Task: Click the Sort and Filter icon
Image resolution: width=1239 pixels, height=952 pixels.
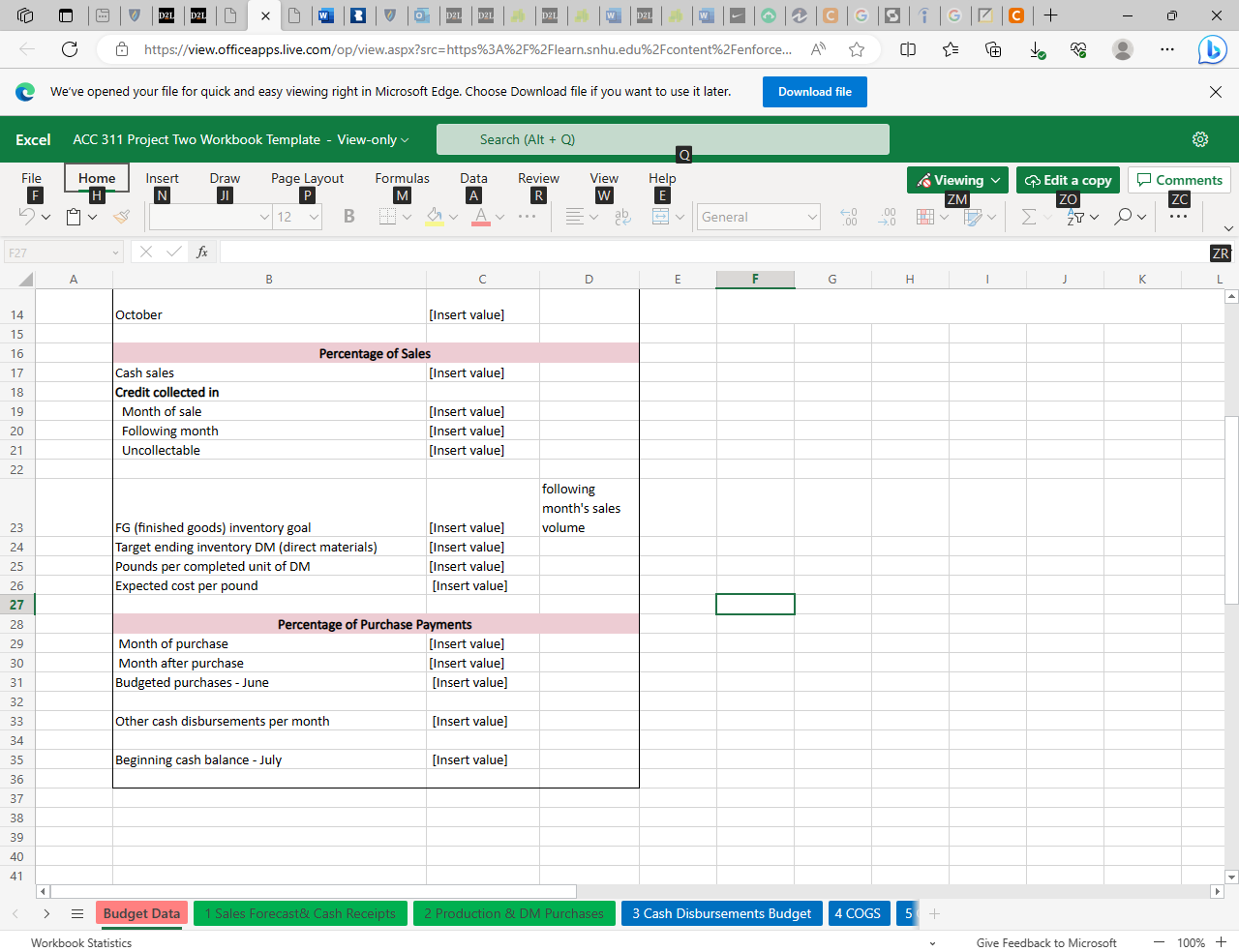Action: click(1075, 217)
